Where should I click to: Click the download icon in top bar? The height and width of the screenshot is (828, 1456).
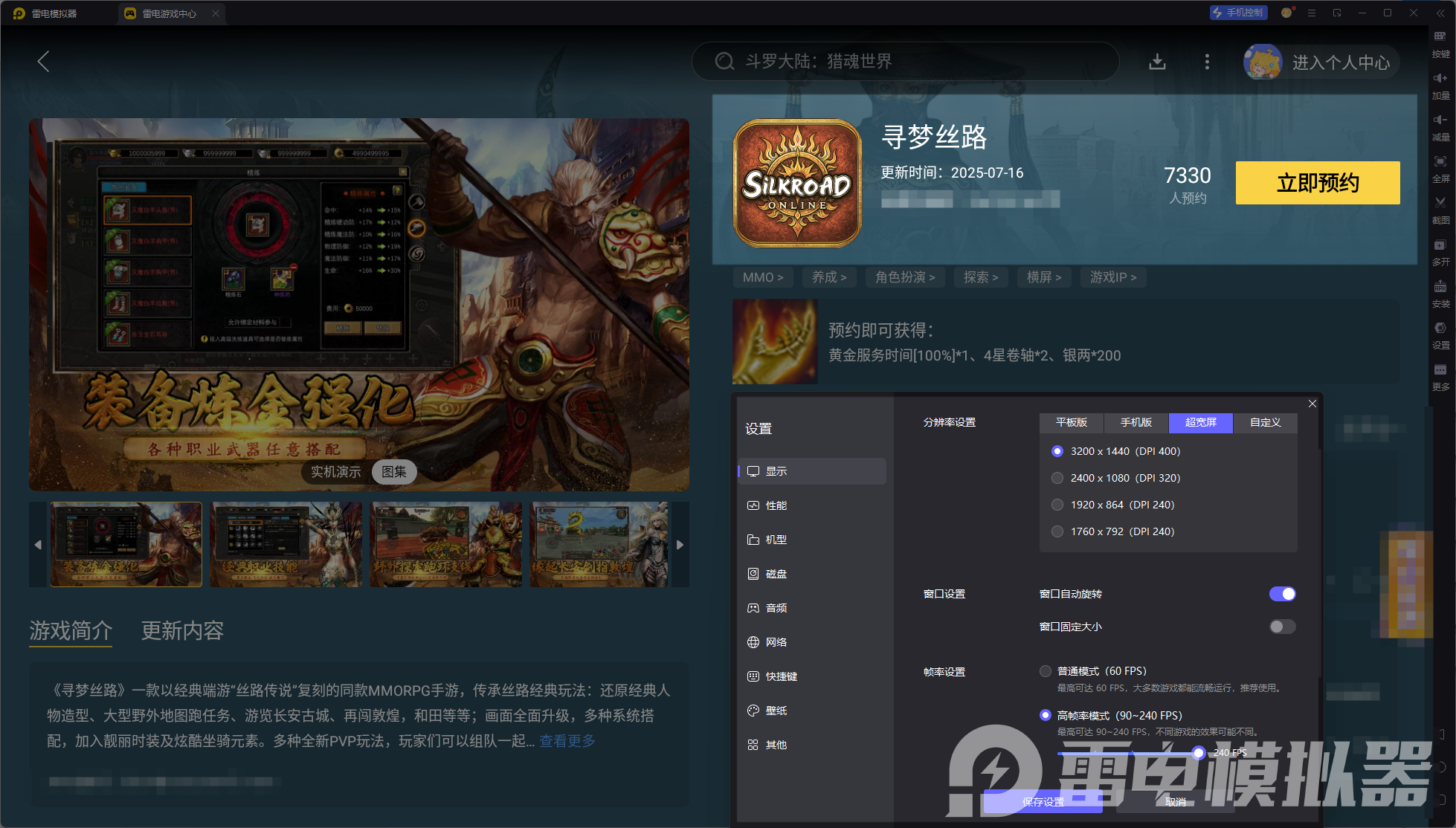[x=1157, y=62]
